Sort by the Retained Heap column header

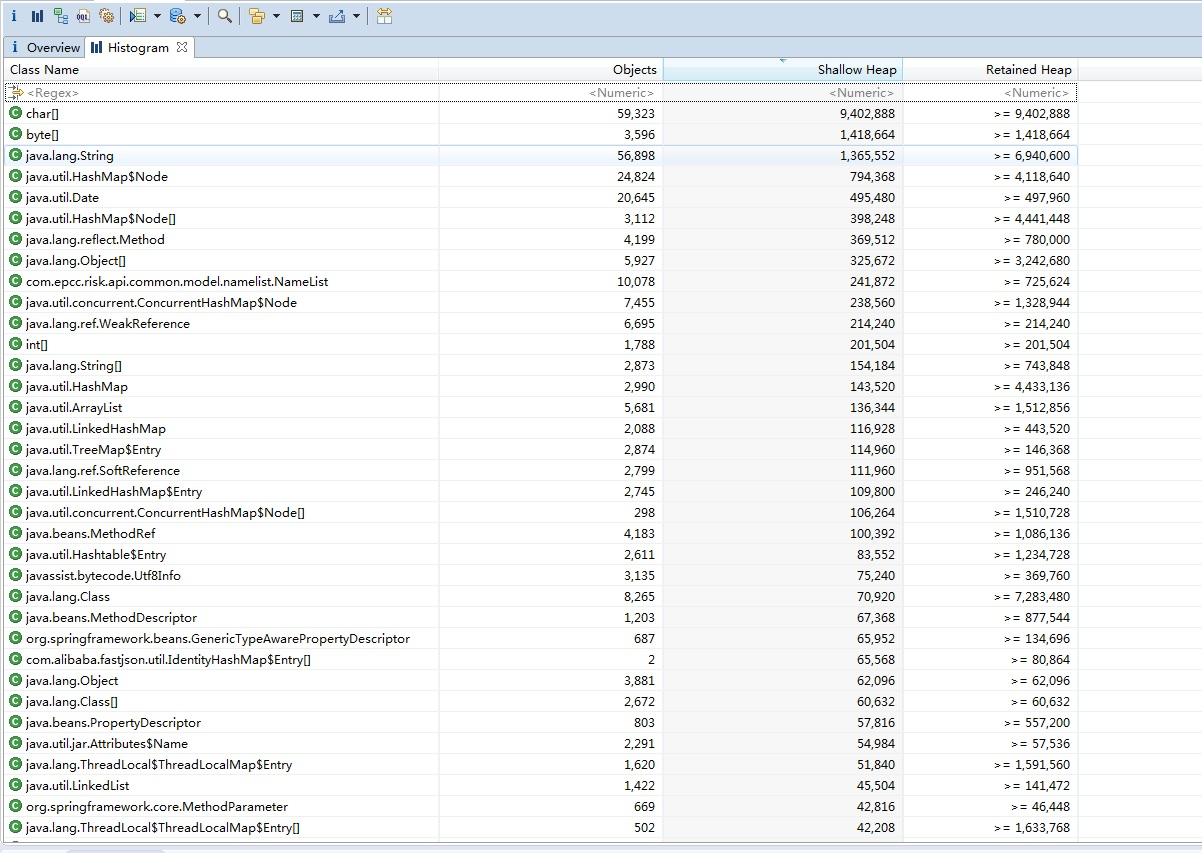(990, 69)
